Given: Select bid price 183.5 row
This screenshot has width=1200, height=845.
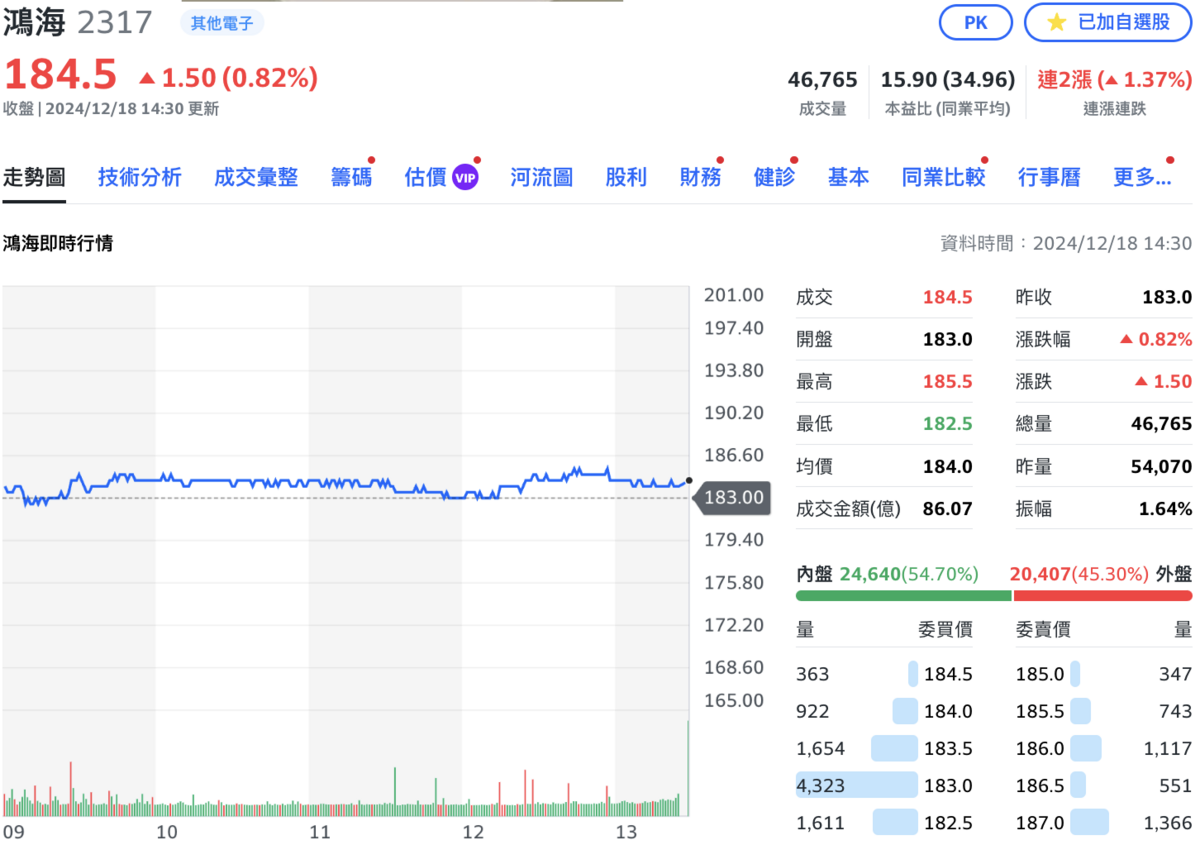Looking at the screenshot, I should pyautogui.click(x=884, y=748).
